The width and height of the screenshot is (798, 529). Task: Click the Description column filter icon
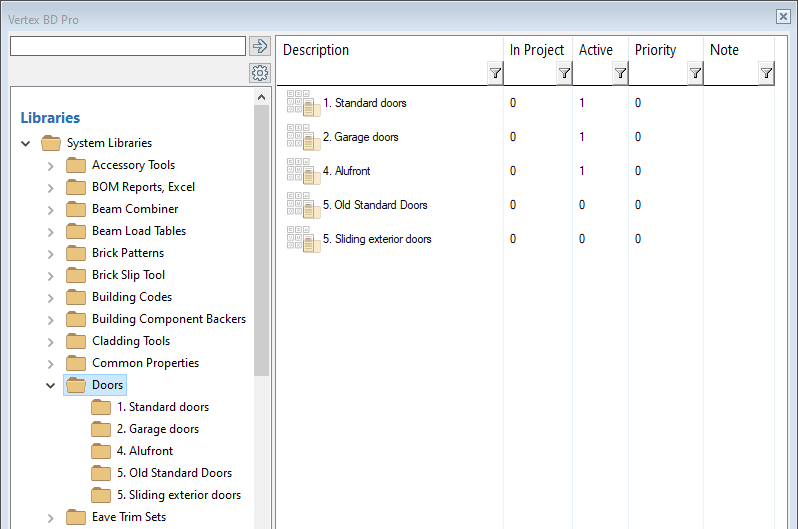[x=495, y=73]
